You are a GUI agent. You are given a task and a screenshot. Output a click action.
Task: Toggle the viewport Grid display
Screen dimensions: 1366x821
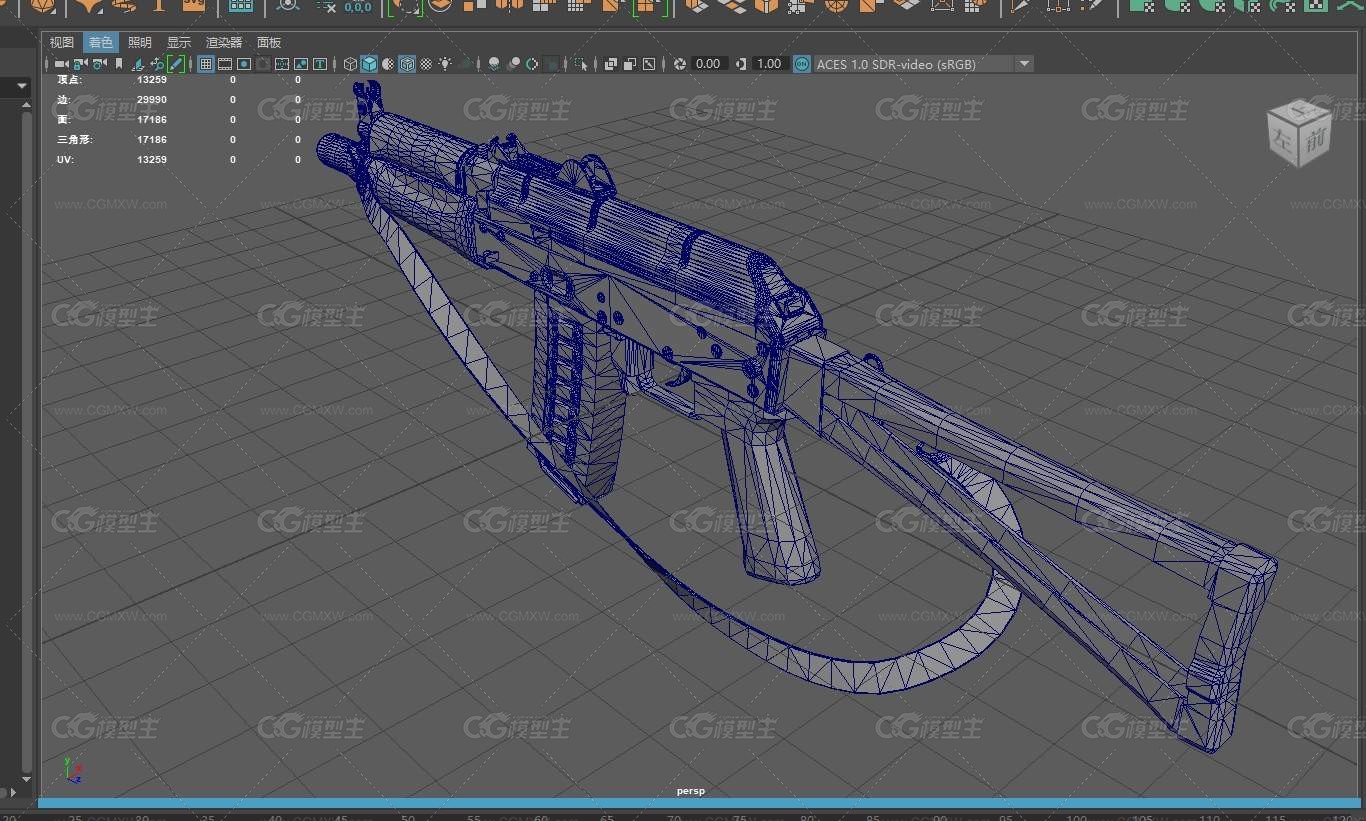pyautogui.click(x=206, y=64)
